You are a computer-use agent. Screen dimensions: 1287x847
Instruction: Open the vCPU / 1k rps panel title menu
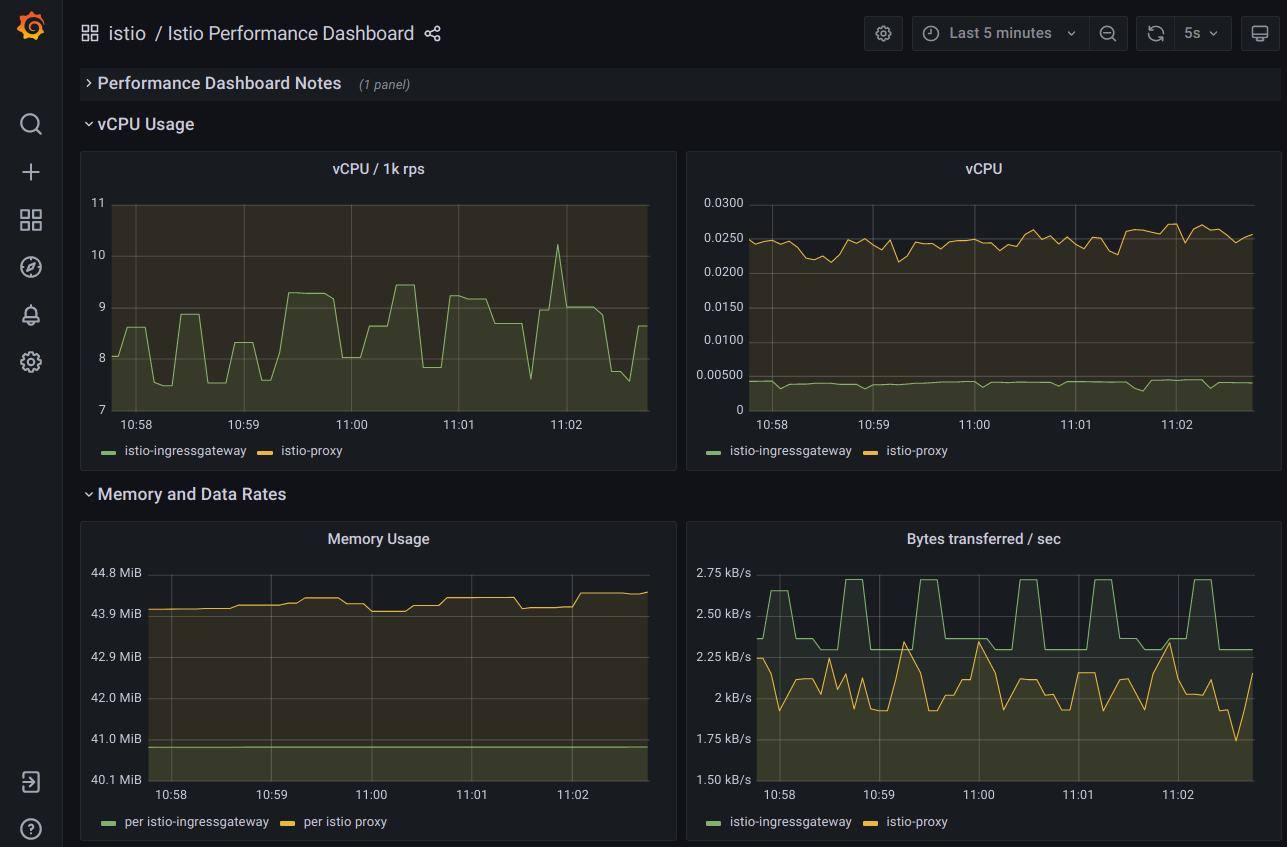[x=378, y=169]
